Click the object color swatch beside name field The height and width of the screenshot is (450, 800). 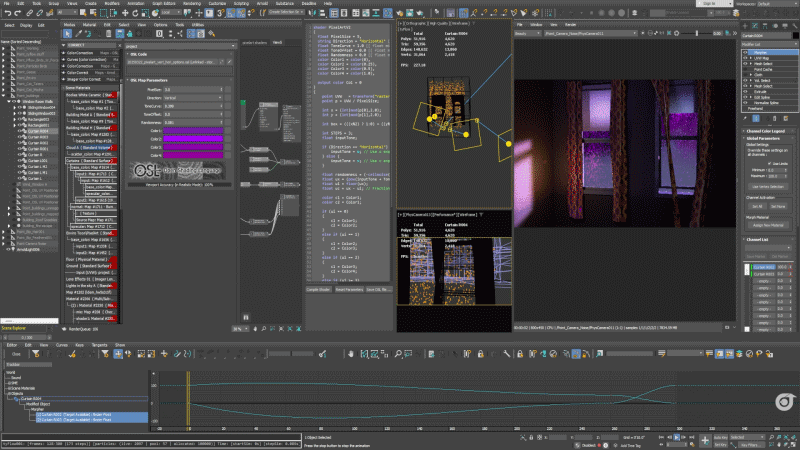pyautogui.click(x=795, y=36)
